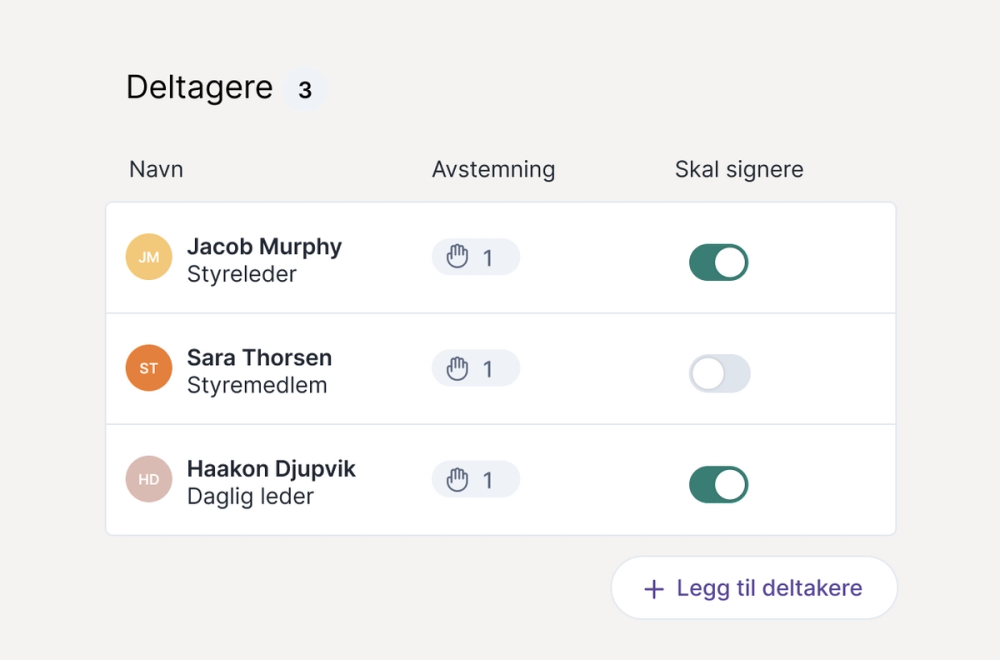Click Sara Thorsen's ST avatar

tap(149, 368)
